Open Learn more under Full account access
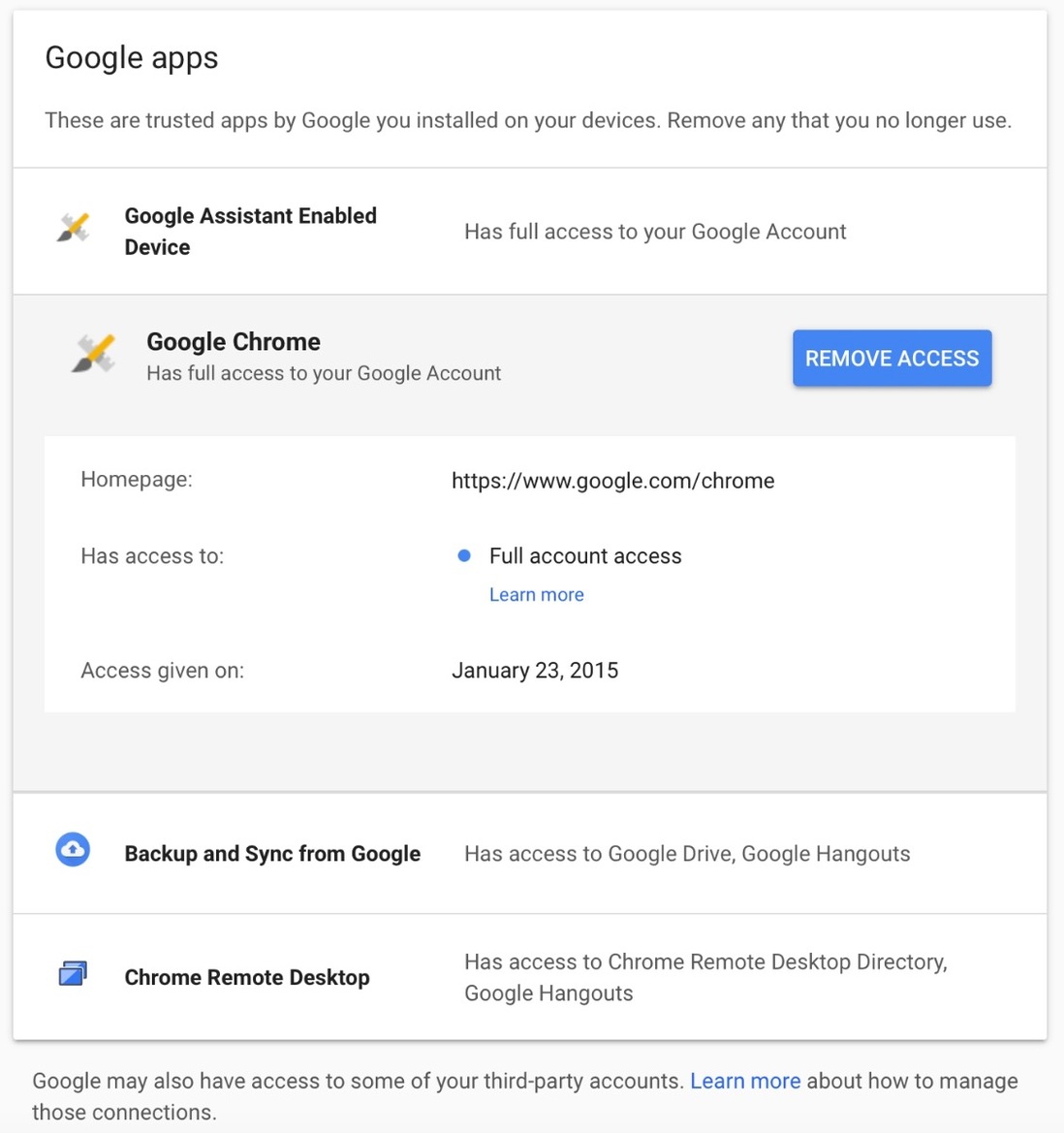Image resolution: width=1064 pixels, height=1133 pixels. tap(537, 595)
